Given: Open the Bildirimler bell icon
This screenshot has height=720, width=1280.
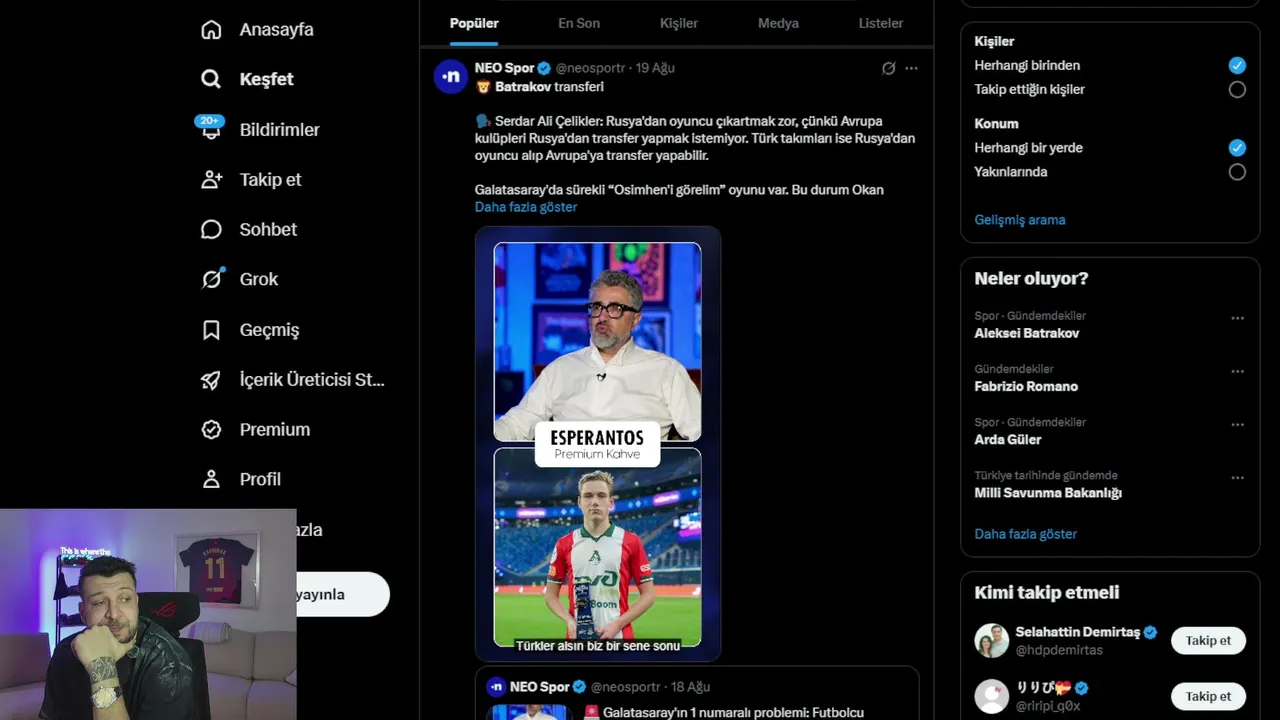Looking at the screenshot, I should (211, 129).
